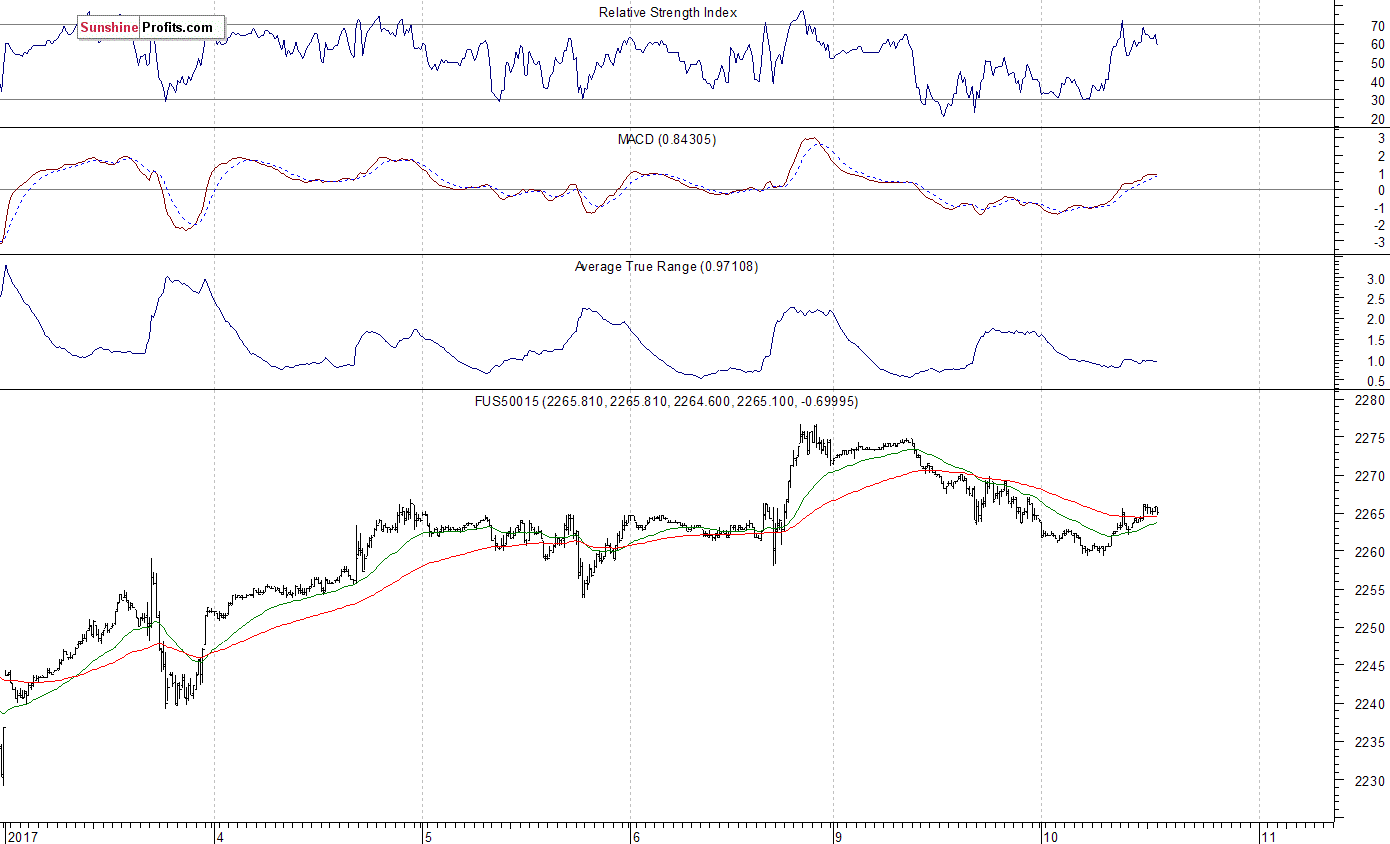Click the 2.5 value on the ATR axis
This screenshot has height=844, width=1390.
1376,300
